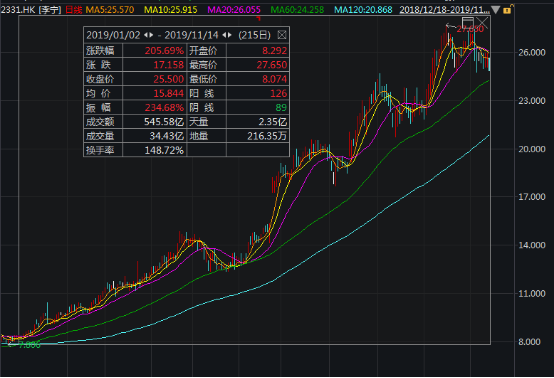
Task: Click the 开盘价 value 8.292
Action: 275,51
